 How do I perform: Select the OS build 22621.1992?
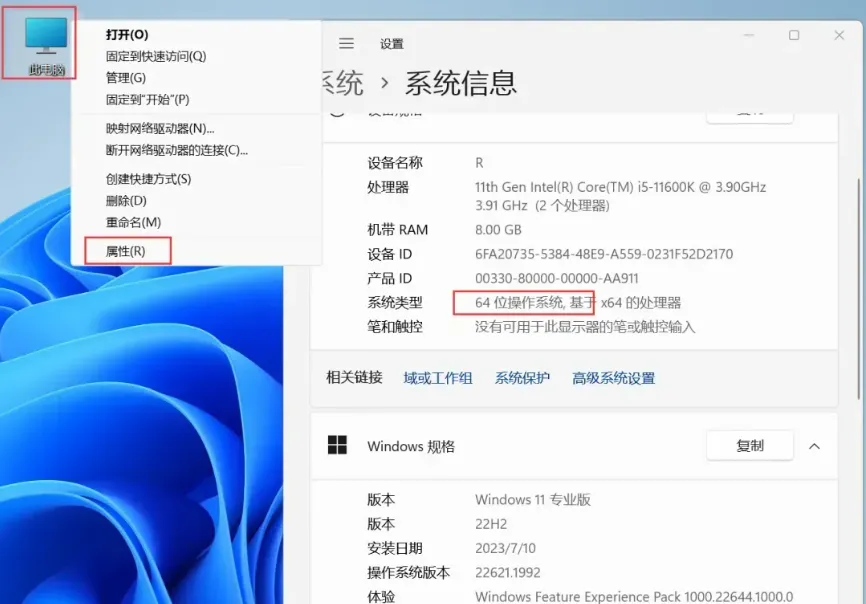[508, 573]
